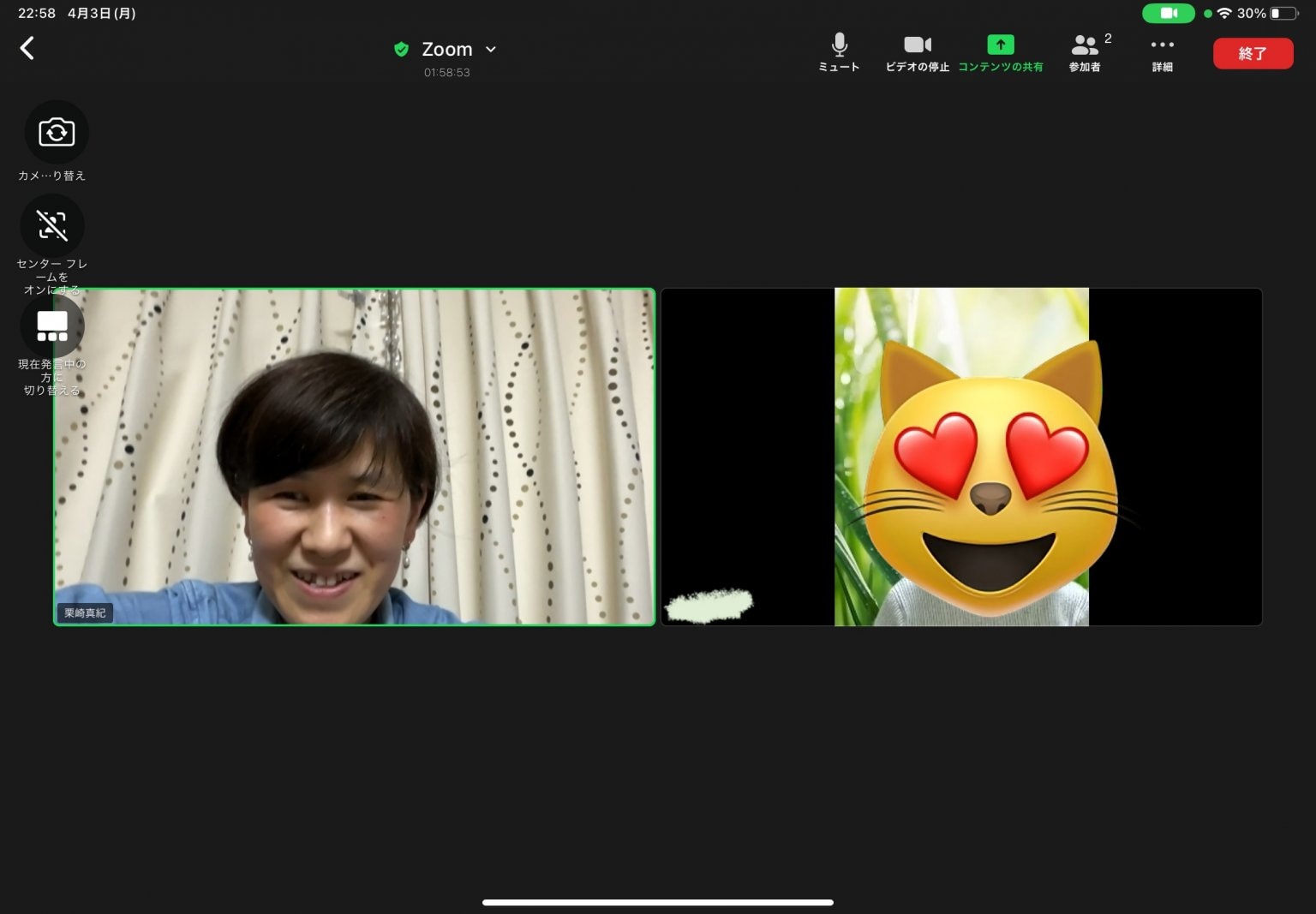Viewport: 1316px width, 914px height.
Task: Mute the microphone
Action: click(839, 52)
